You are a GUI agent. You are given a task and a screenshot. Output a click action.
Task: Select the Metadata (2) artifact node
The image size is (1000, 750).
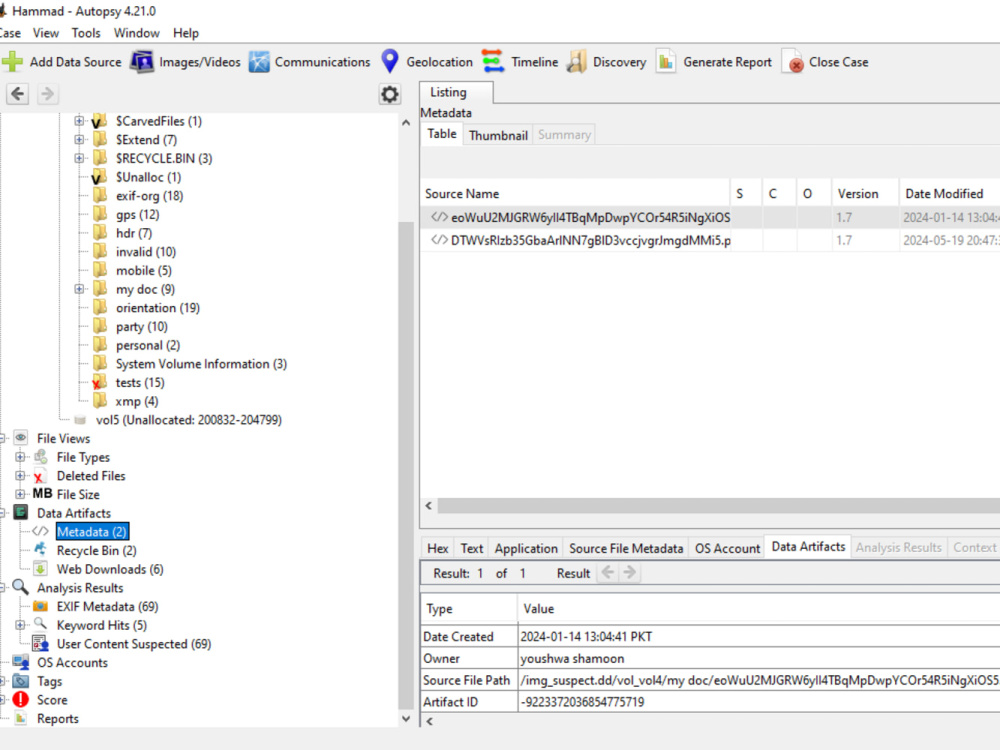pyautogui.click(x=92, y=531)
